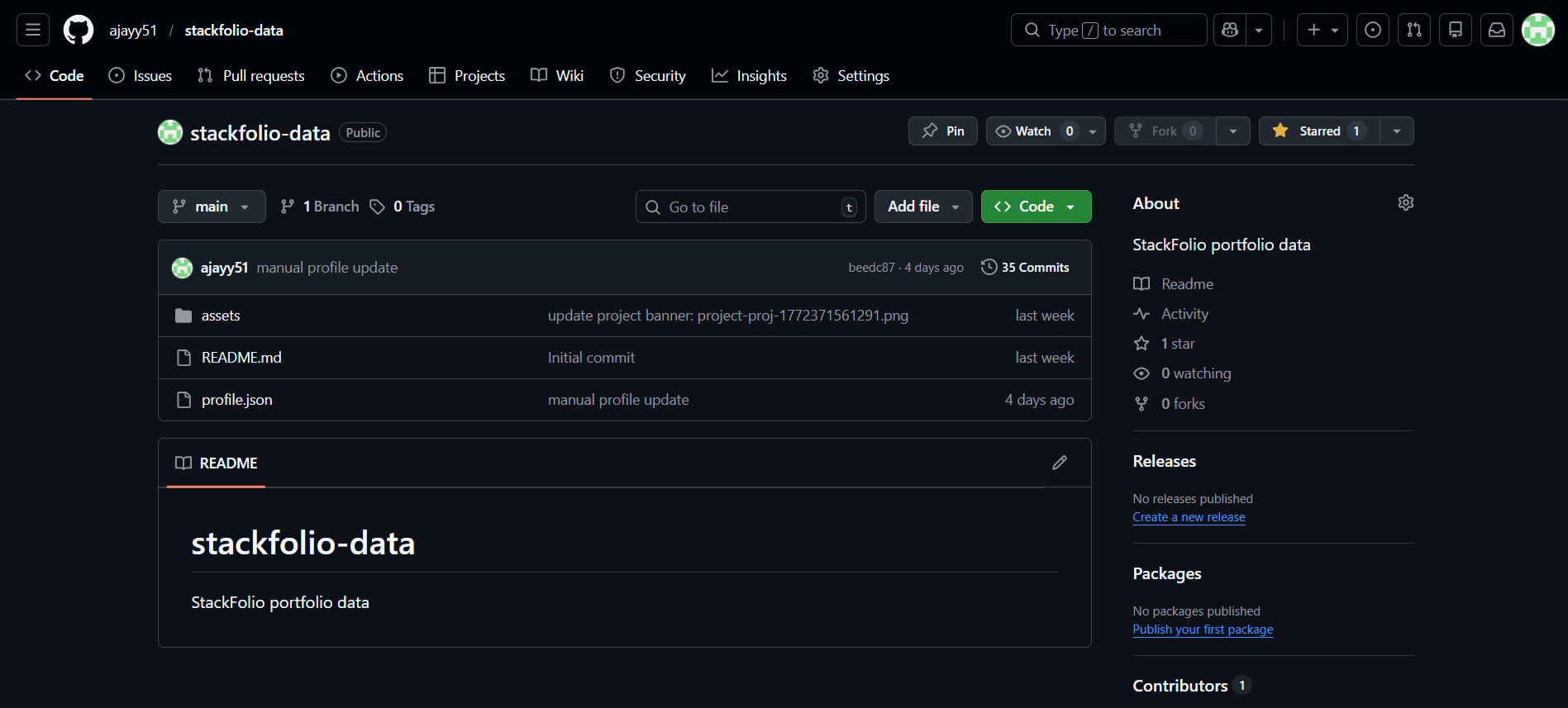The height and width of the screenshot is (708, 1568).
Task: Open notifications inbox icon
Action: tap(1497, 30)
